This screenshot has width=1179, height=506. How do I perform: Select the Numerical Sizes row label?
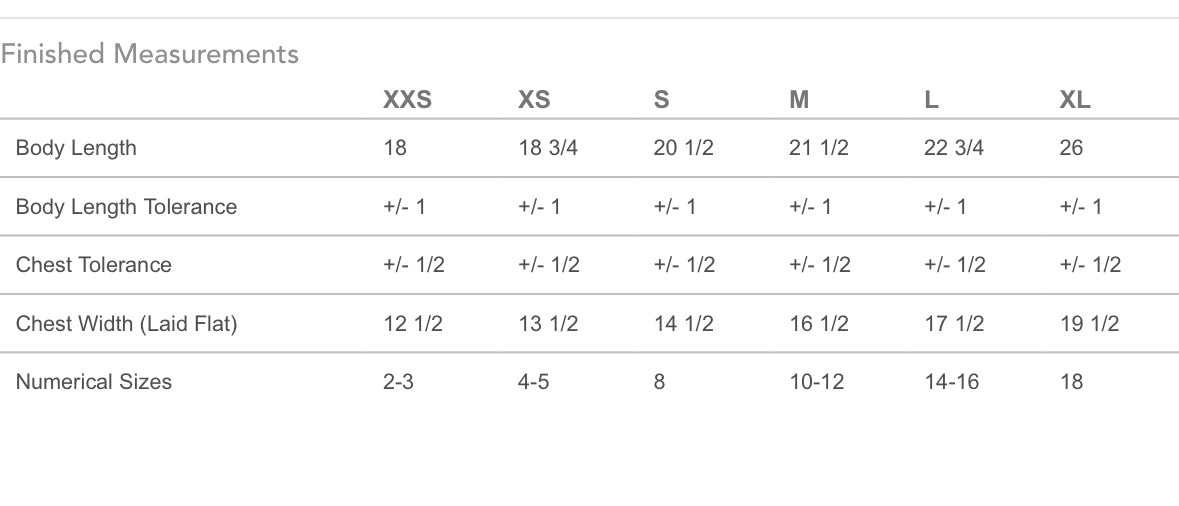93,382
